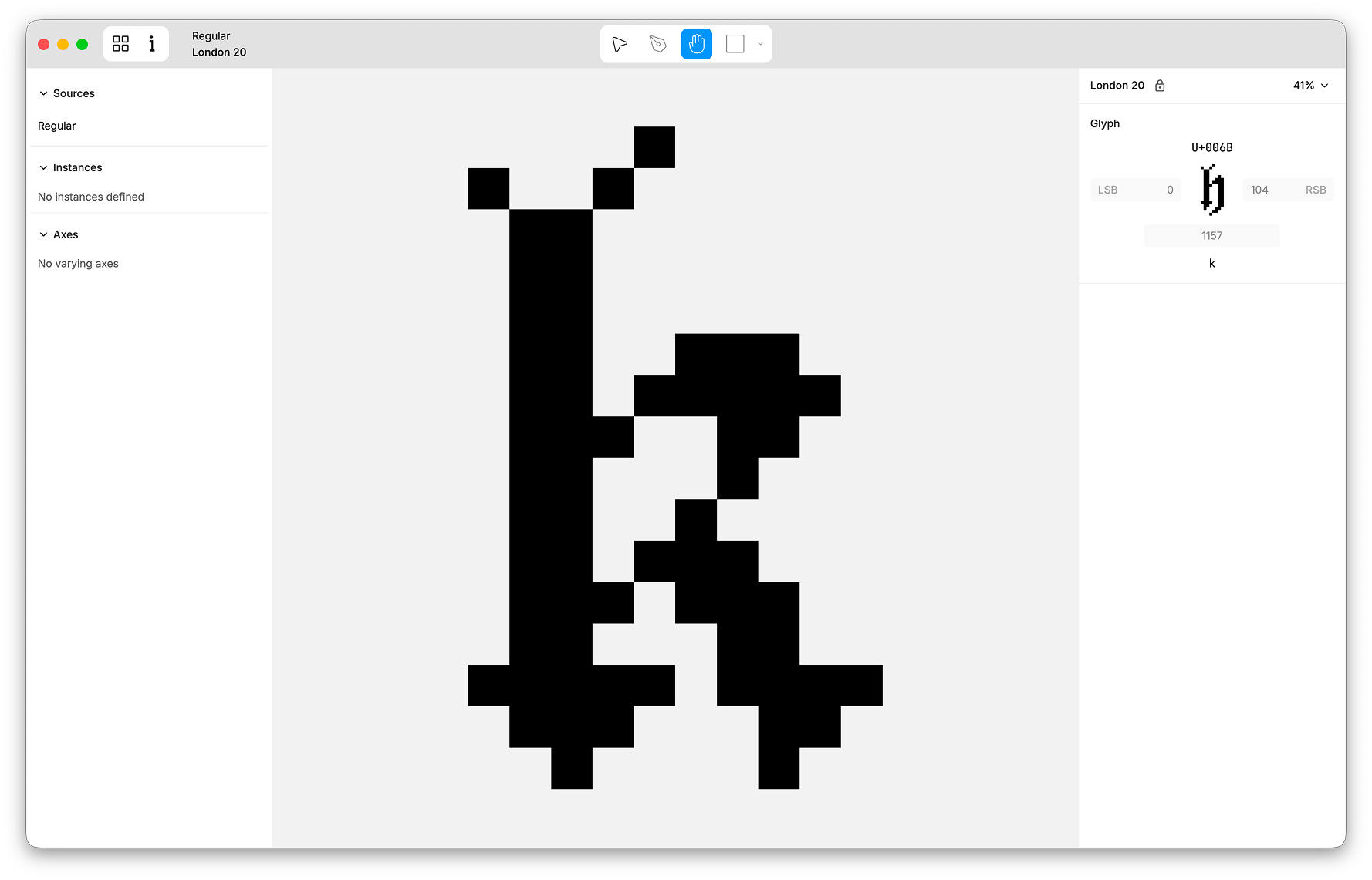Screen dimensions: 1372x880
Task: Collapse the Sources section
Action: click(x=43, y=93)
